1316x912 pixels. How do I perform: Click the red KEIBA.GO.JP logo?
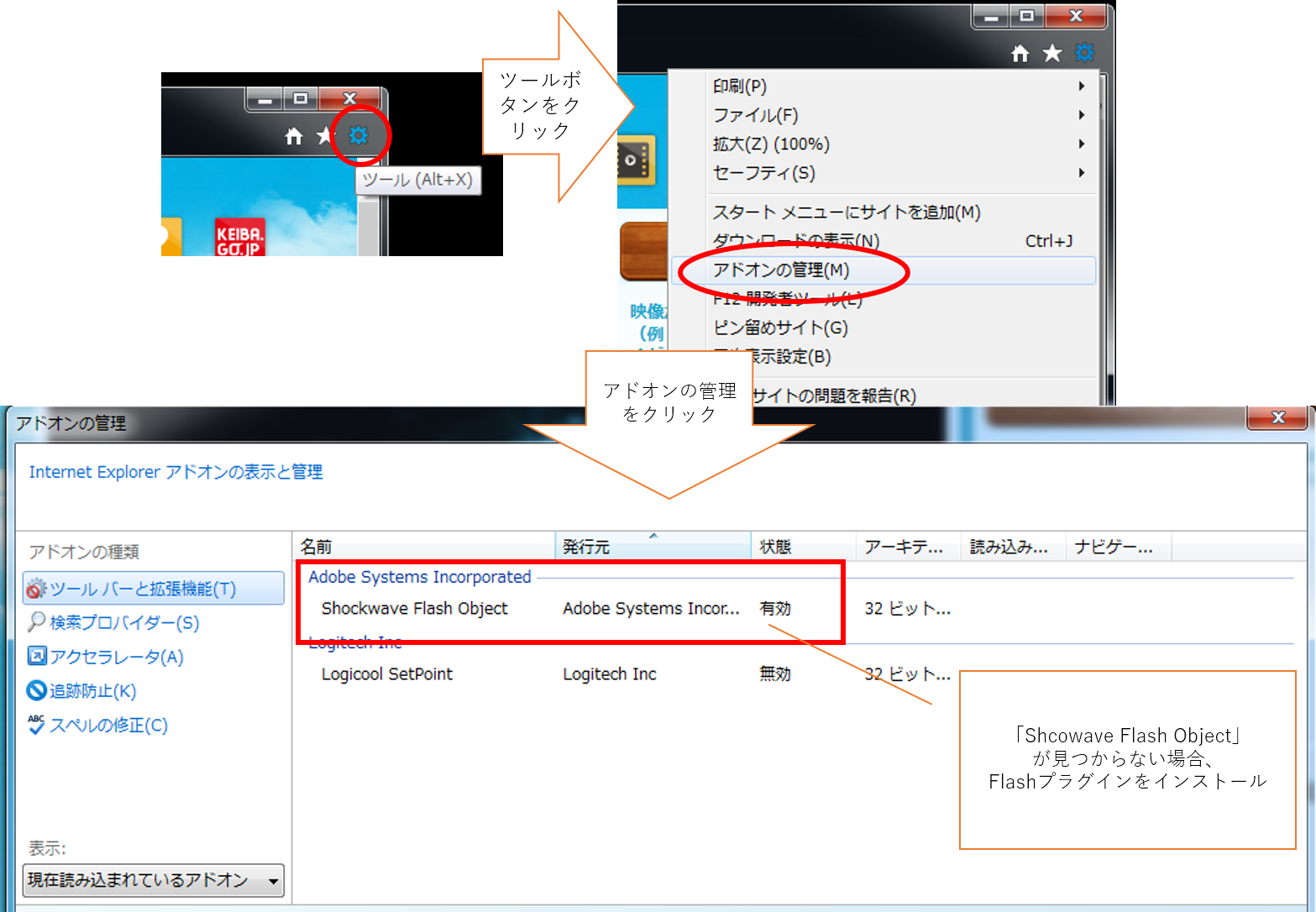[239, 238]
